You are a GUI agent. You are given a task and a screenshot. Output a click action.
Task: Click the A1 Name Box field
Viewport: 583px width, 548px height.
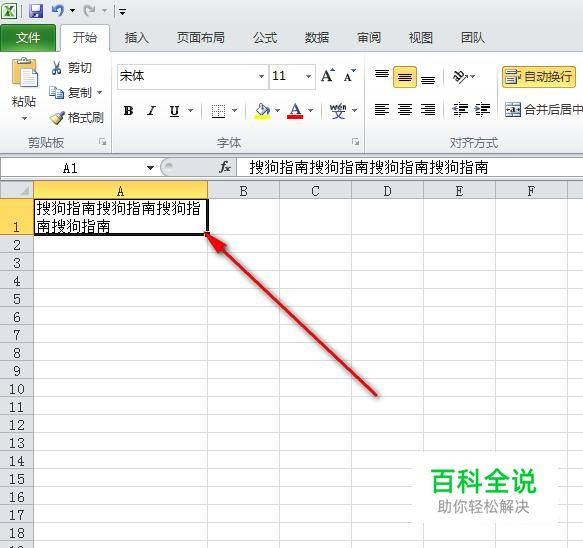pos(70,168)
